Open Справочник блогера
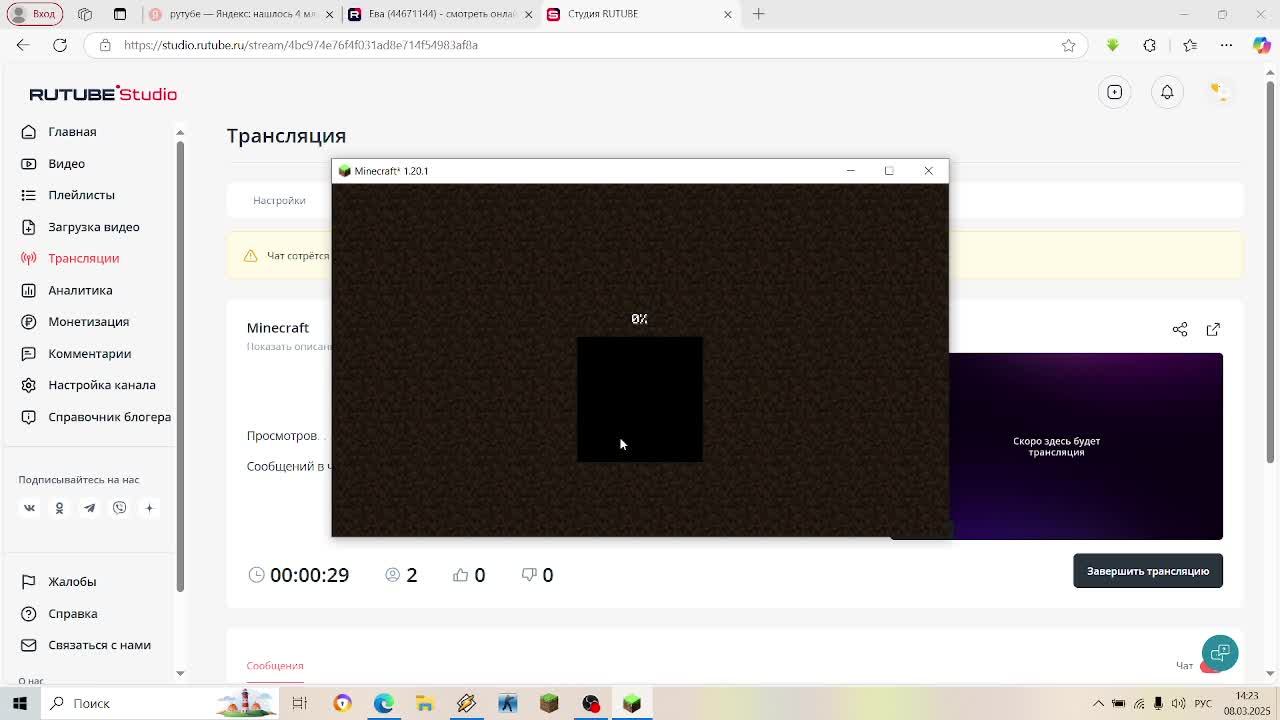1280x720 pixels. [109, 417]
